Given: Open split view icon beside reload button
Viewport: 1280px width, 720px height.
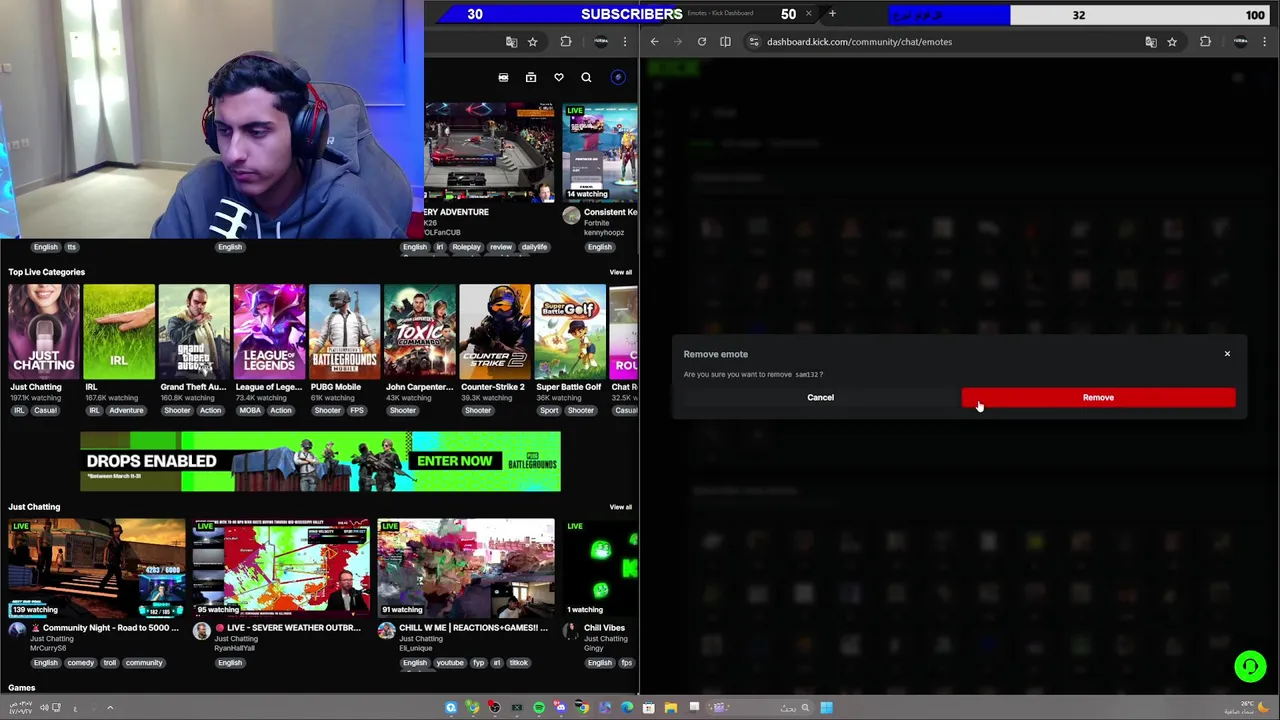Looking at the screenshot, I should pos(725,42).
